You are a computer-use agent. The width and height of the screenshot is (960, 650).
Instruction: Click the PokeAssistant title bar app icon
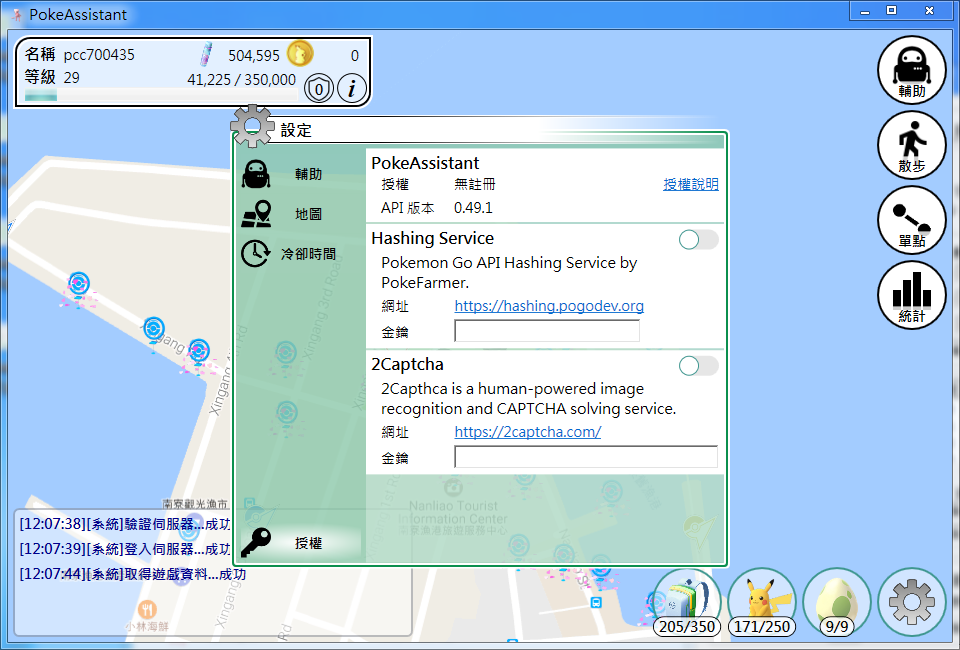[x=17, y=15]
